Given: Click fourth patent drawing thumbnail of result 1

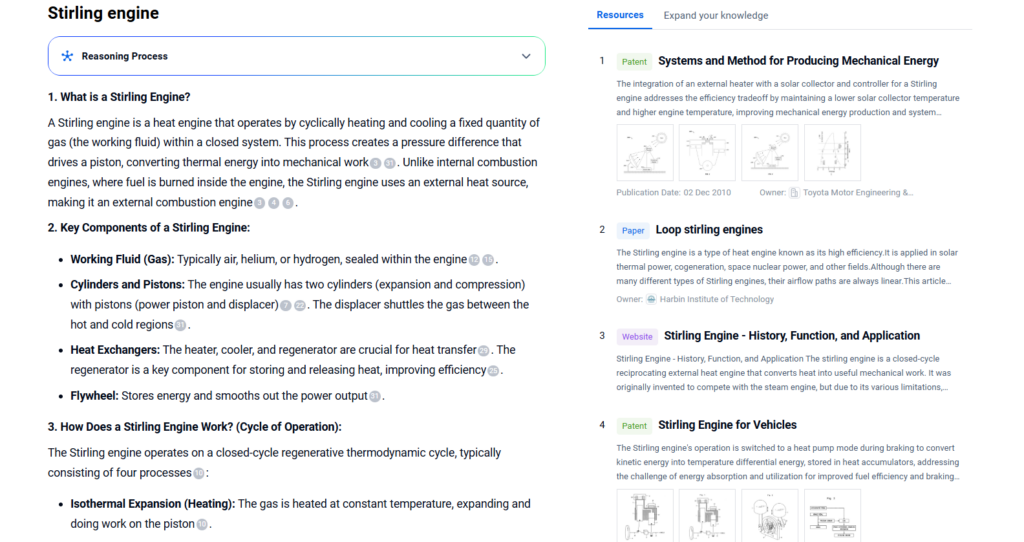Looking at the screenshot, I should coord(832,153).
